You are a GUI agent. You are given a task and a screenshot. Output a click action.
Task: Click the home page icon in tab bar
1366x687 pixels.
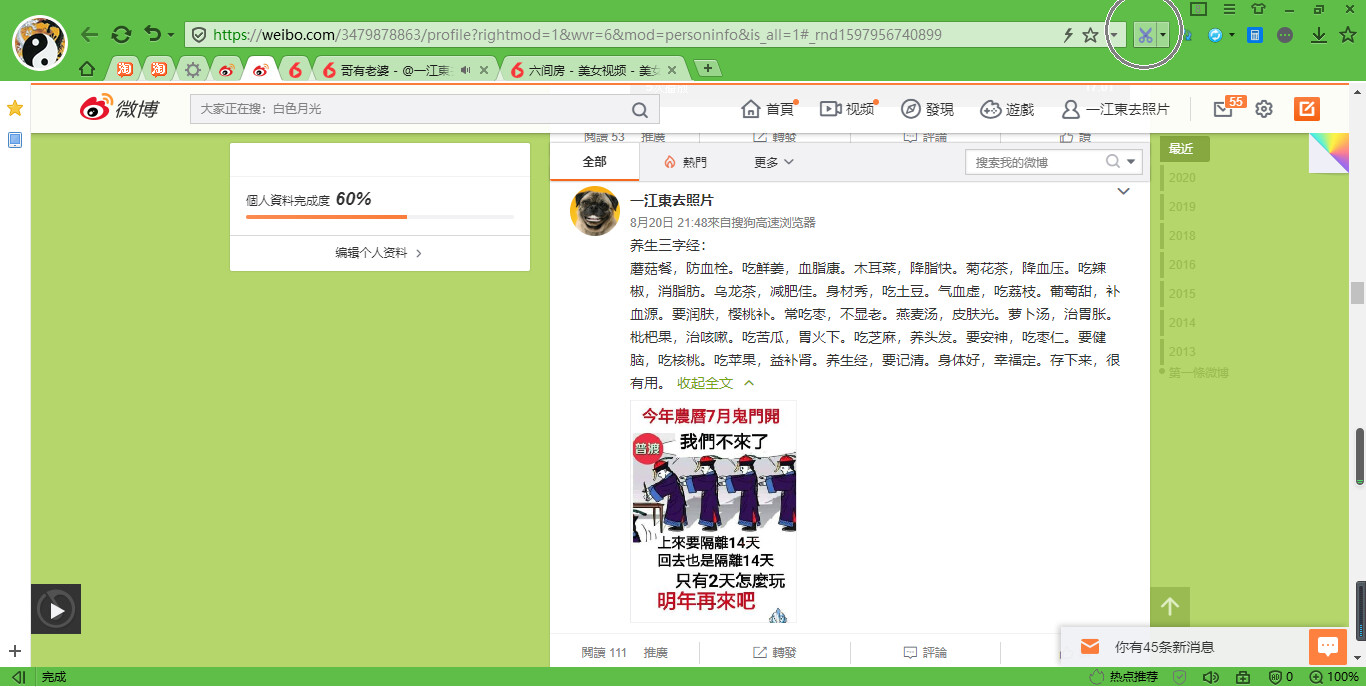(x=87, y=70)
